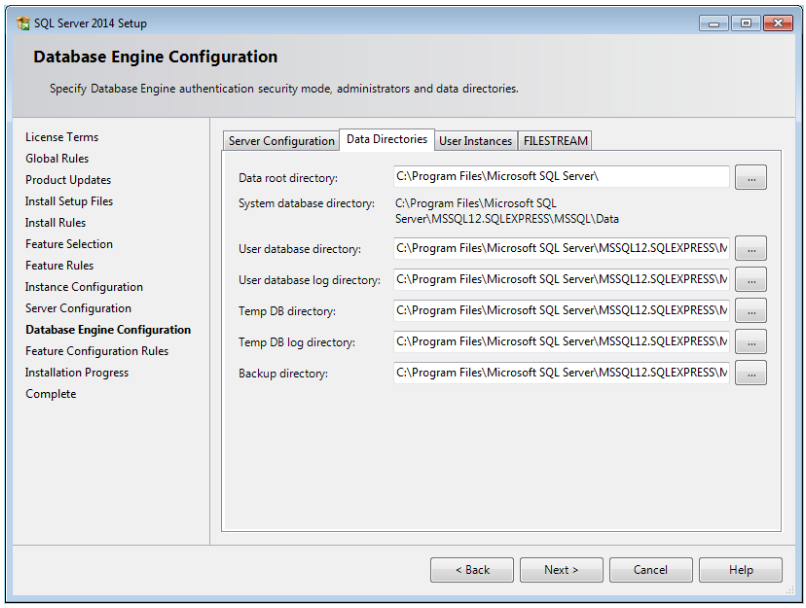Browse for the Temp DB log directory

750,341
